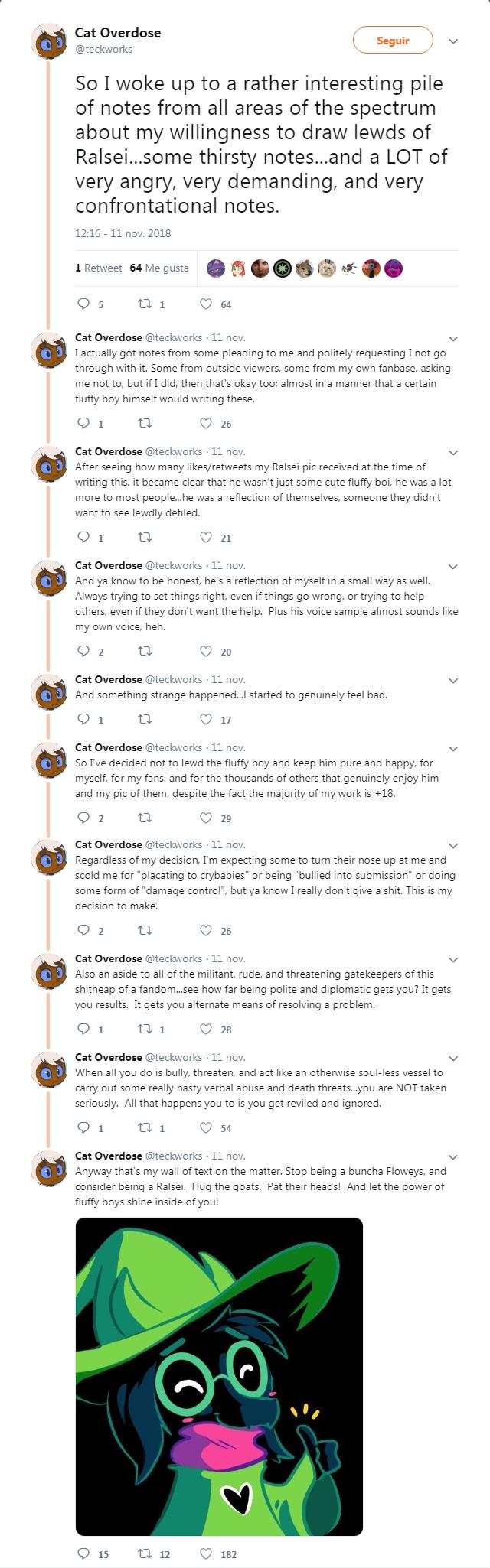This screenshot has height=1568, width=490.
Task: Reply to the final tweet with 15 replies
Action: click(84, 1553)
